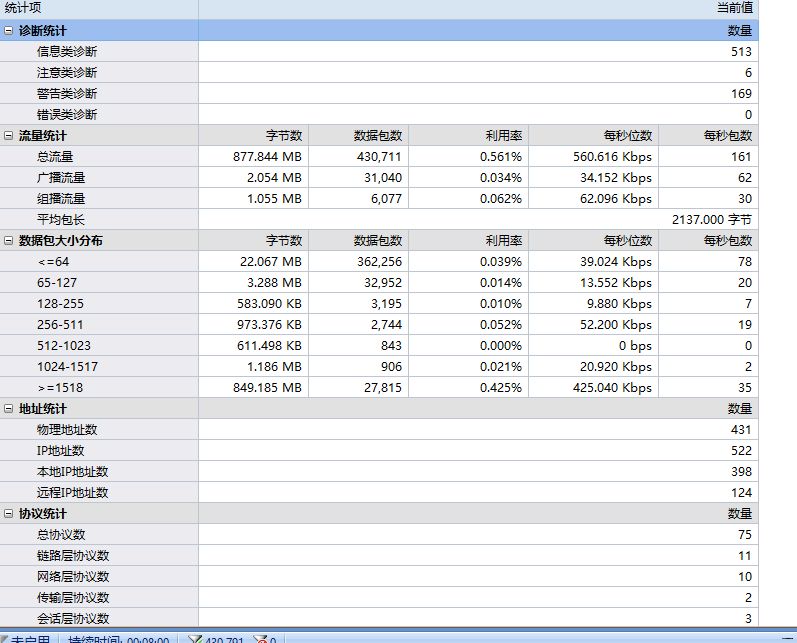Select the 会话层协议数 row
Screen dimensions: 797x643
point(379,619)
